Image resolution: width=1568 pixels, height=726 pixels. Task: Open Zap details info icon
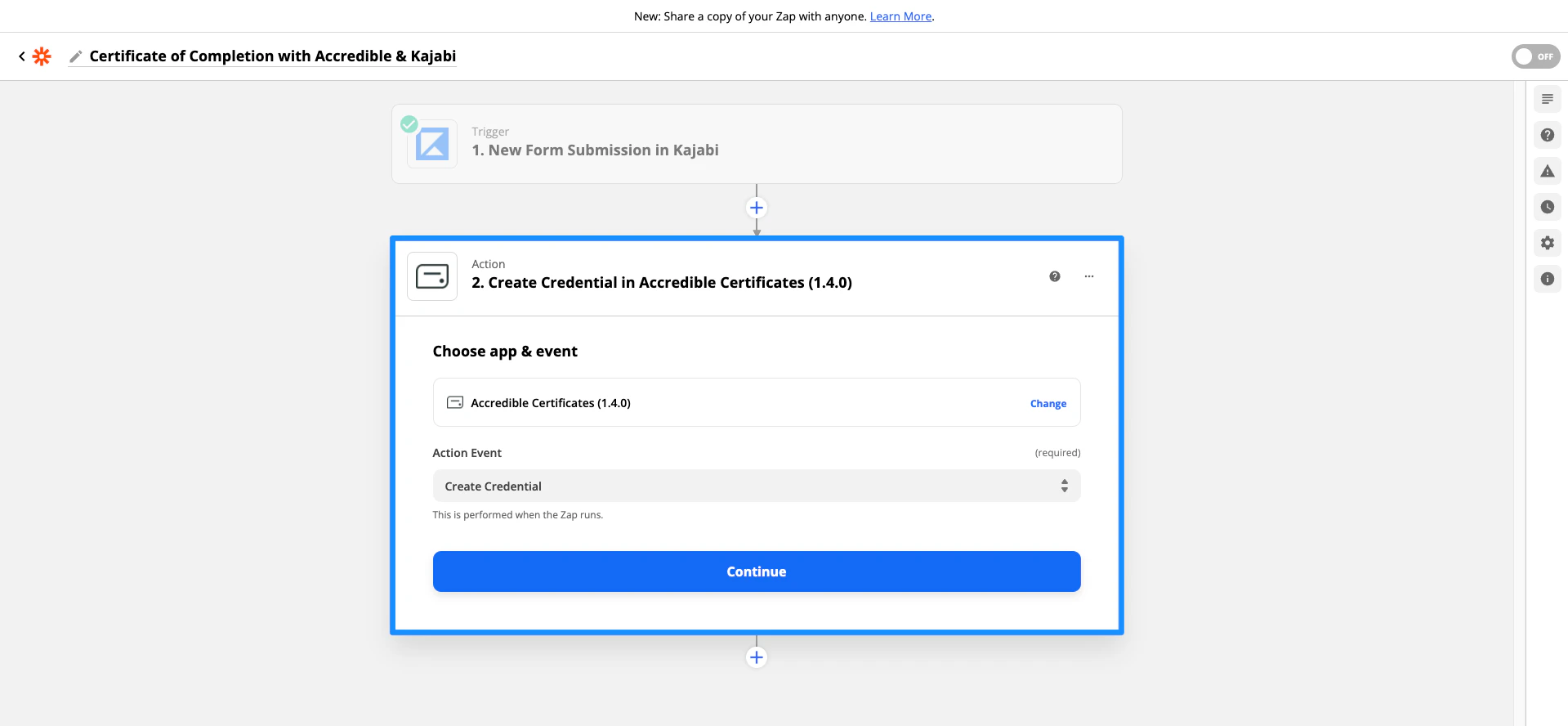click(x=1548, y=279)
